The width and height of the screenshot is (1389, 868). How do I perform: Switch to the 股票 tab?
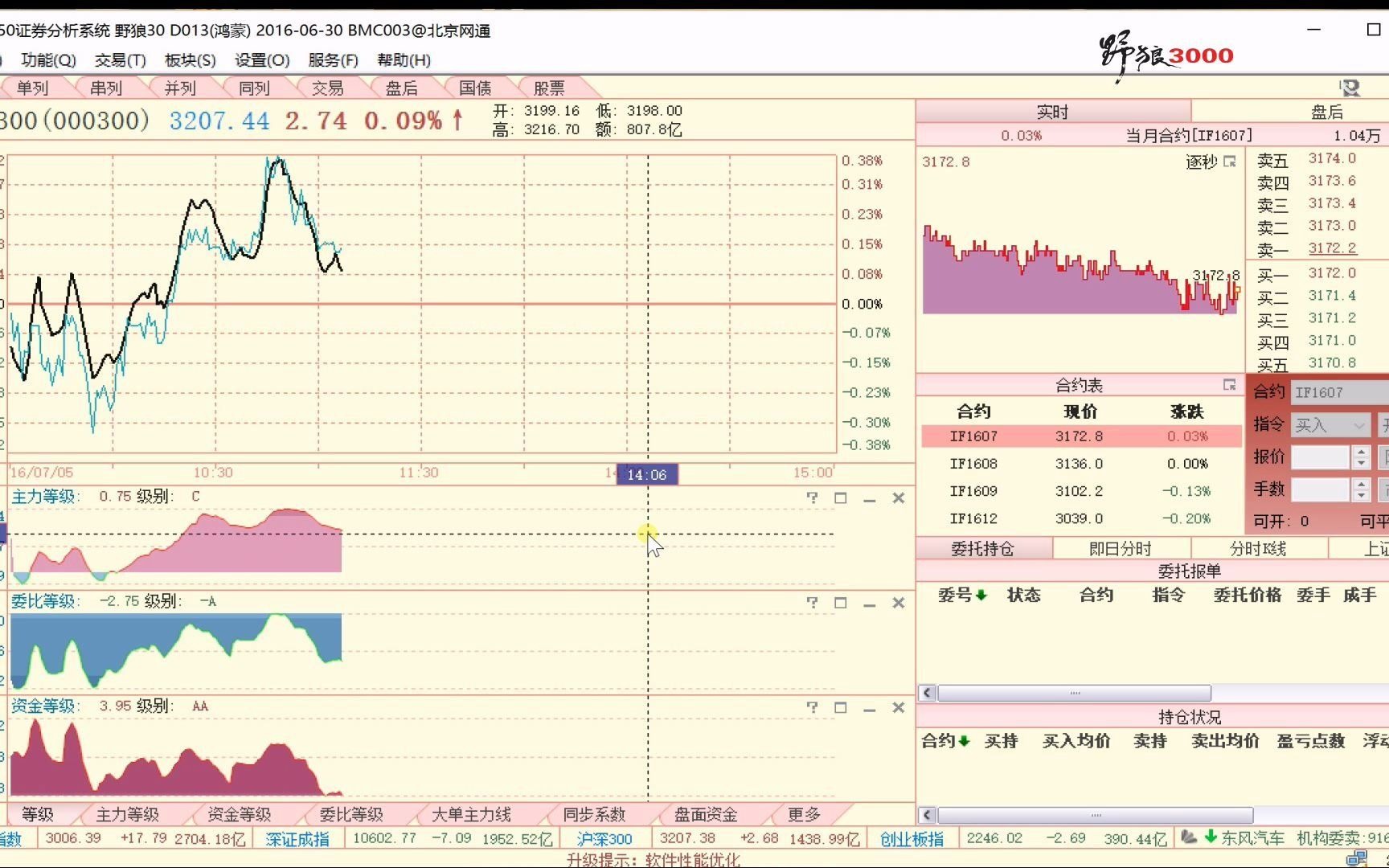(549, 88)
